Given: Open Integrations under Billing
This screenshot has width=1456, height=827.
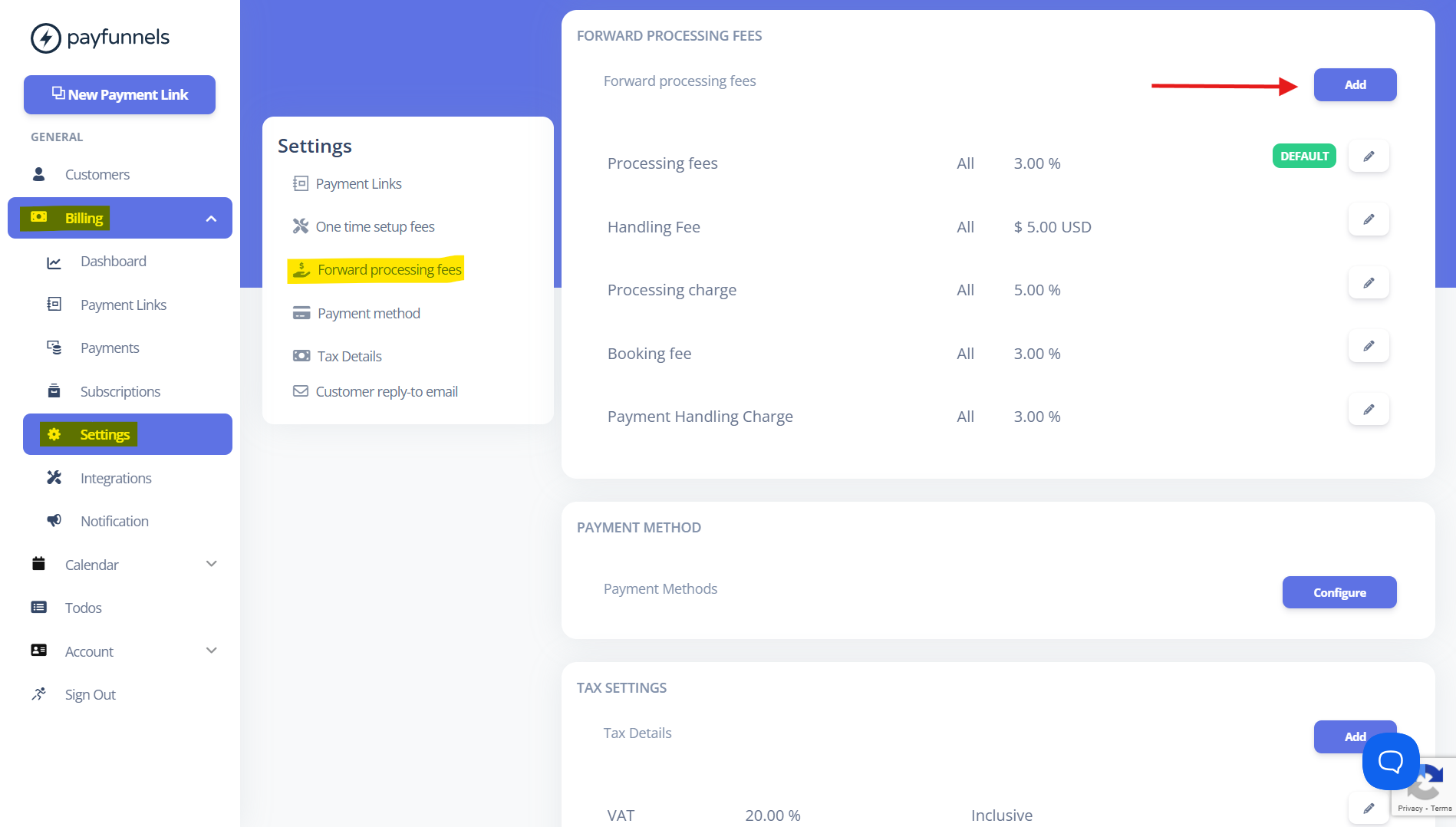Looking at the screenshot, I should (x=116, y=478).
